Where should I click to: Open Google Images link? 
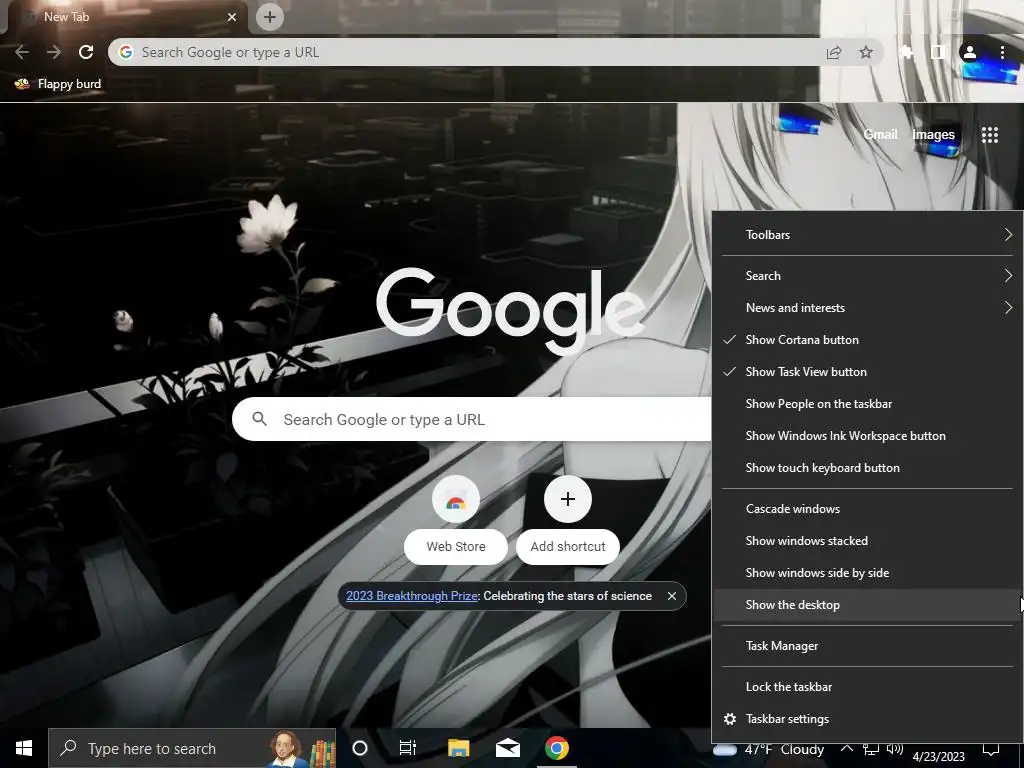(933, 135)
